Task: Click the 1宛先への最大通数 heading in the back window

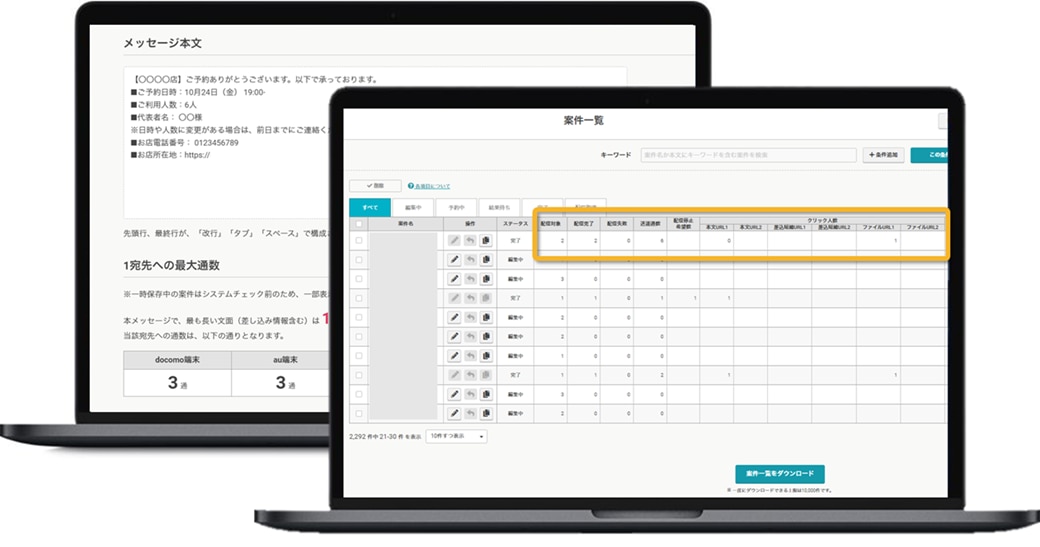Action: coord(171,265)
